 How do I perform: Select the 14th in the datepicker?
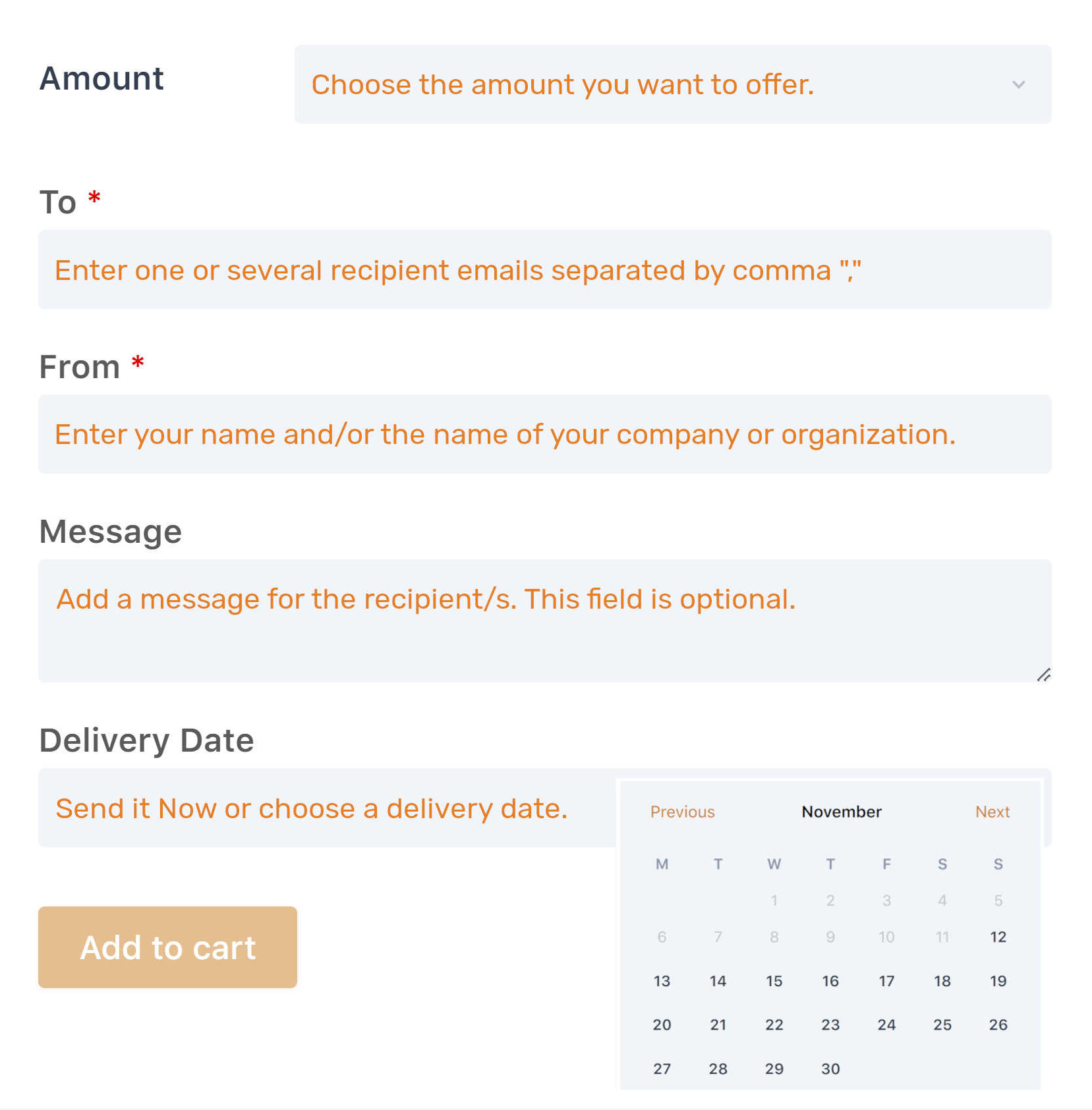pos(718,981)
